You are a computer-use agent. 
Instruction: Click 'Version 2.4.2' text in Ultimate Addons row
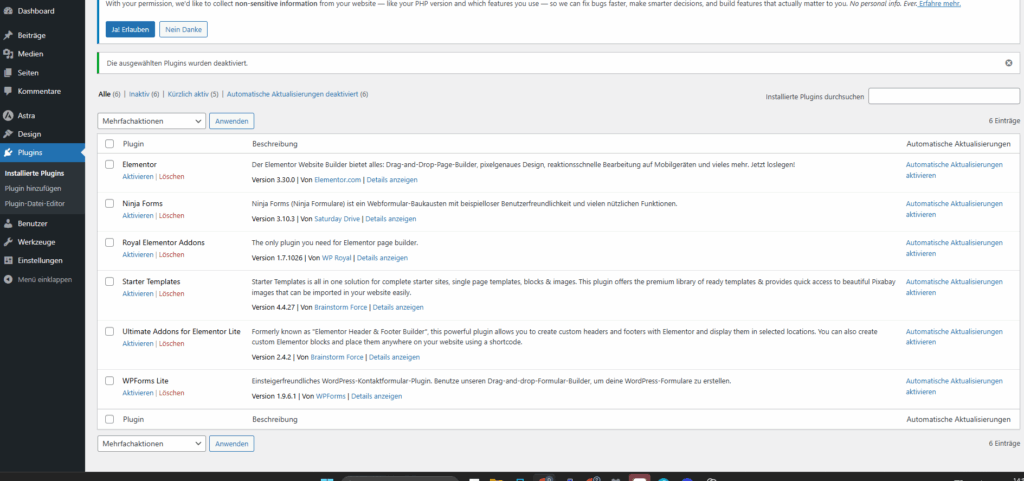coord(272,357)
